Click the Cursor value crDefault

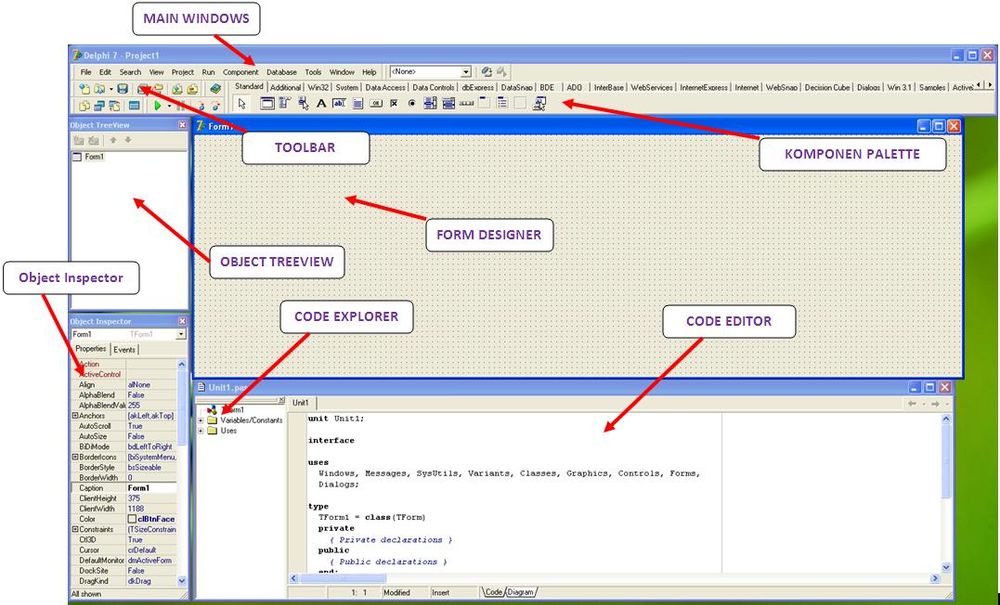(142, 550)
